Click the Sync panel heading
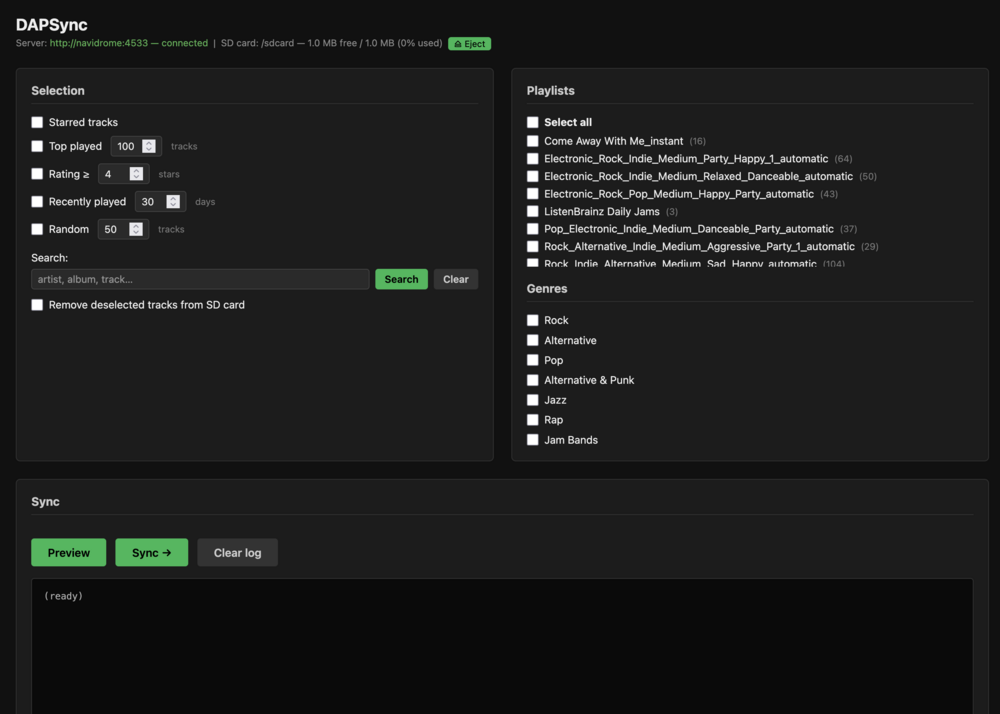The width and height of the screenshot is (1000, 714). tap(45, 502)
